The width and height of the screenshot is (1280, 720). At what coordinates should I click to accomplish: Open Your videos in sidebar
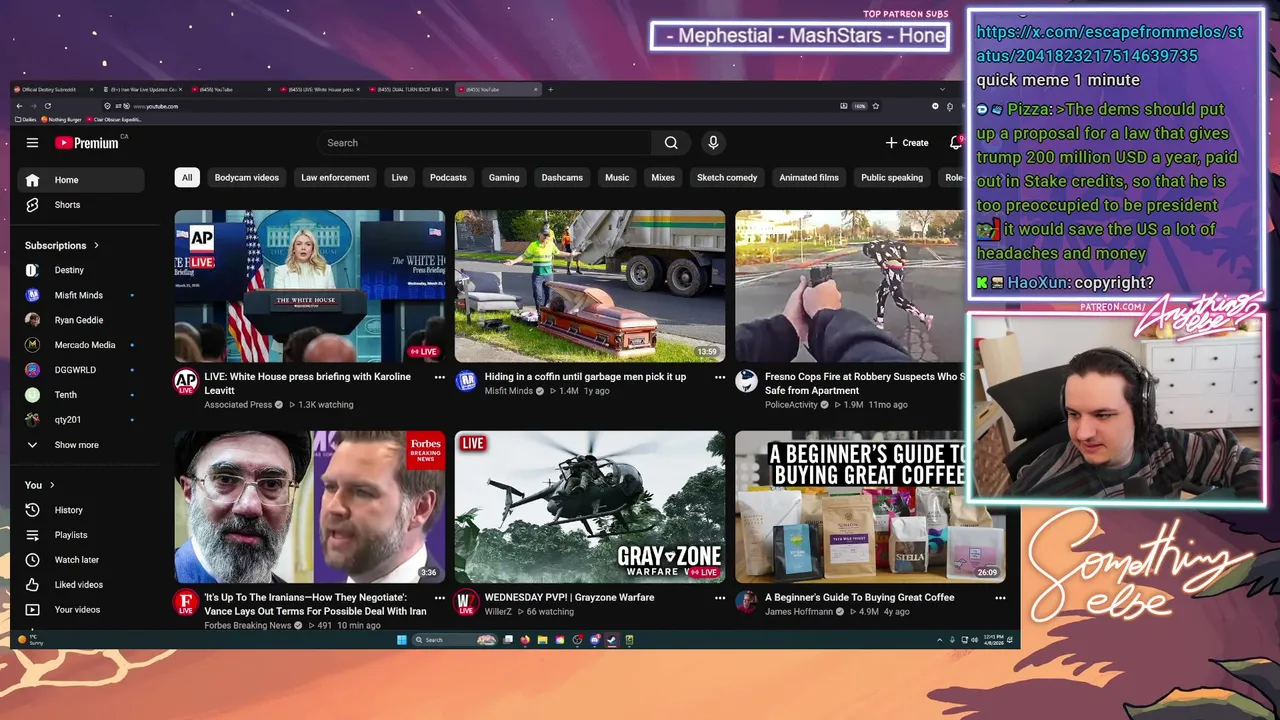(81, 610)
